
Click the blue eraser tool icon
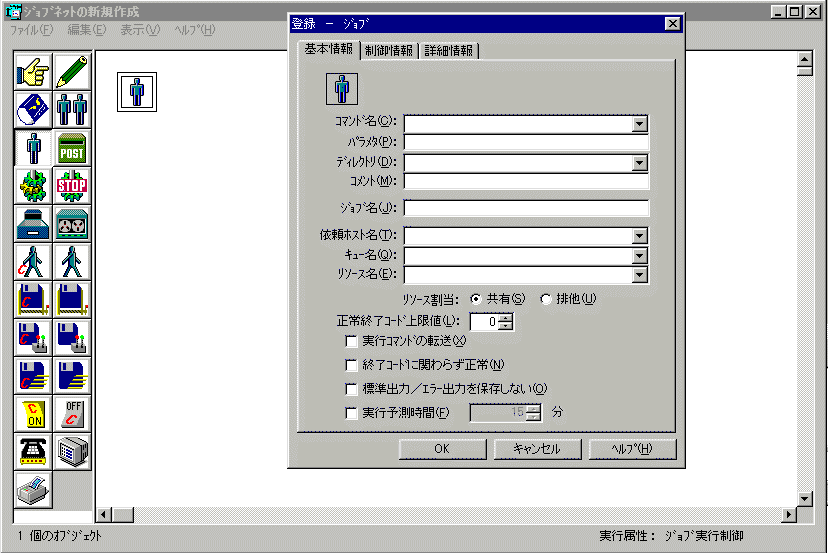[x=33, y=110]
